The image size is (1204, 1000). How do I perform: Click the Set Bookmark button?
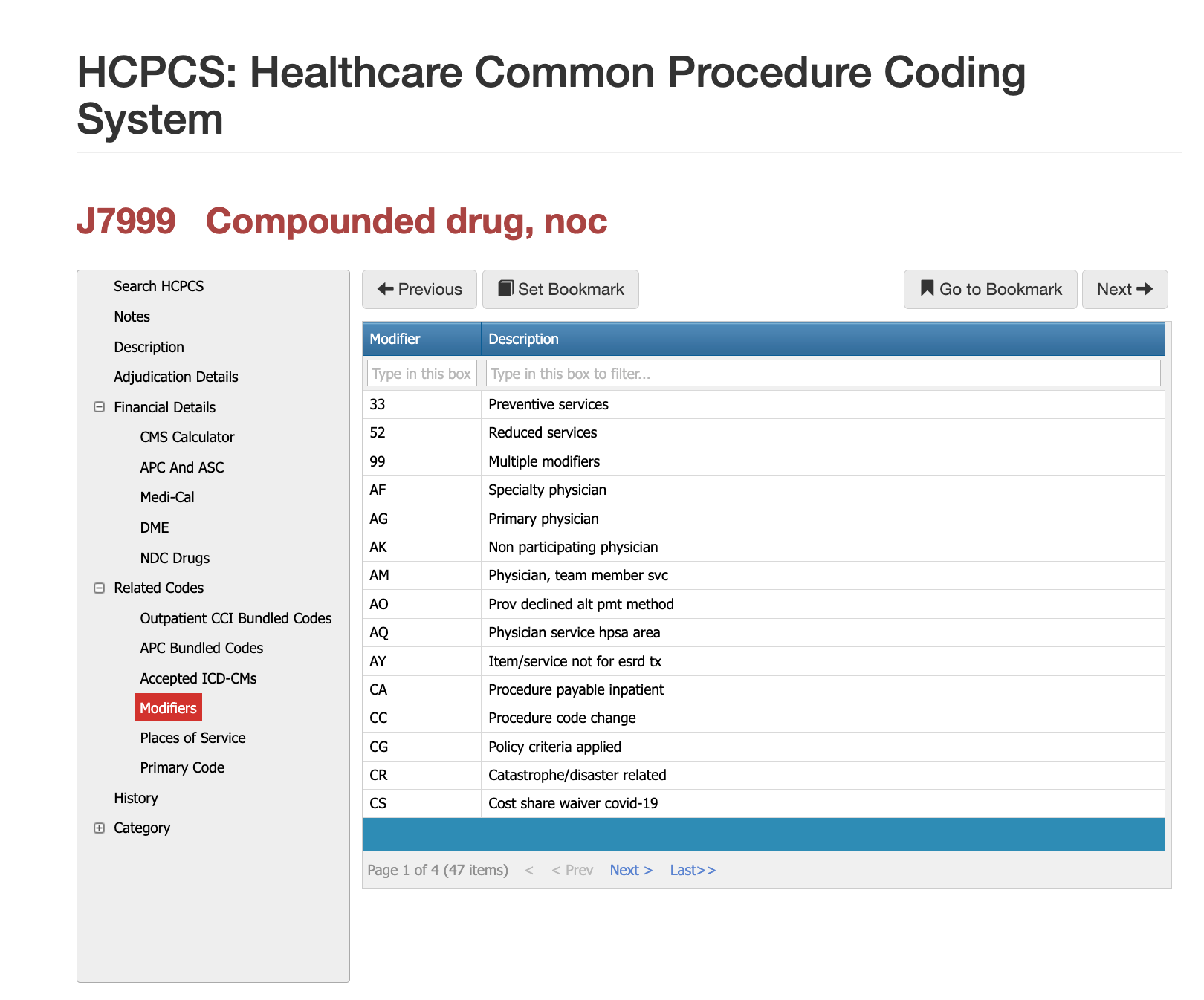click(x=560, y=289)
